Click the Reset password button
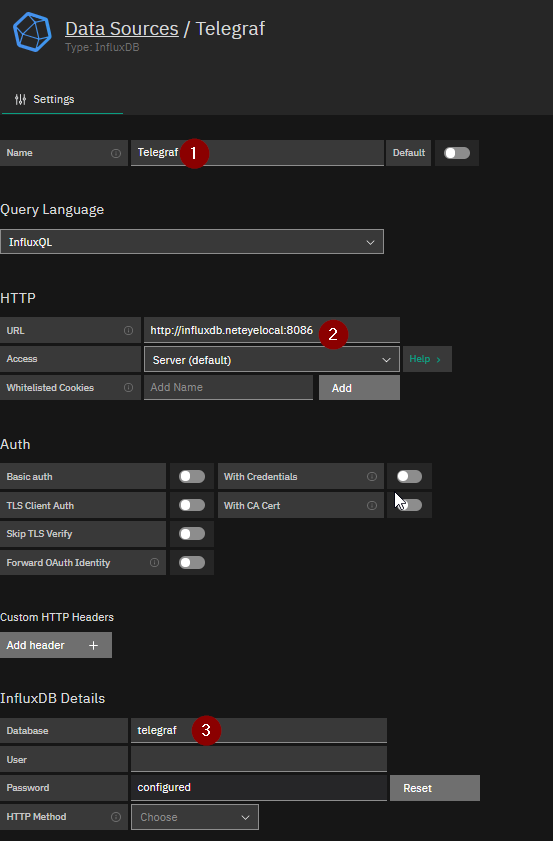The image size is (553, 841). [435, 788]
